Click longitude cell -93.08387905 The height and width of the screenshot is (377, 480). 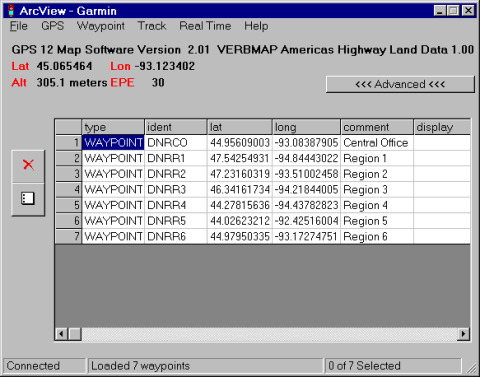[306, 143]
